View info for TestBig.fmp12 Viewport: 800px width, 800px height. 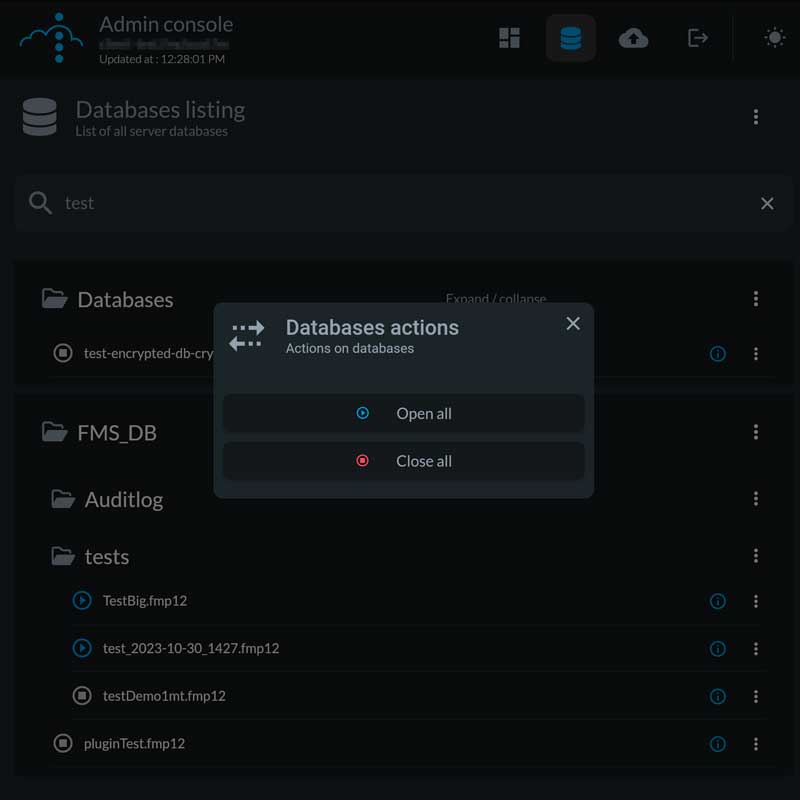click(718, 601)
